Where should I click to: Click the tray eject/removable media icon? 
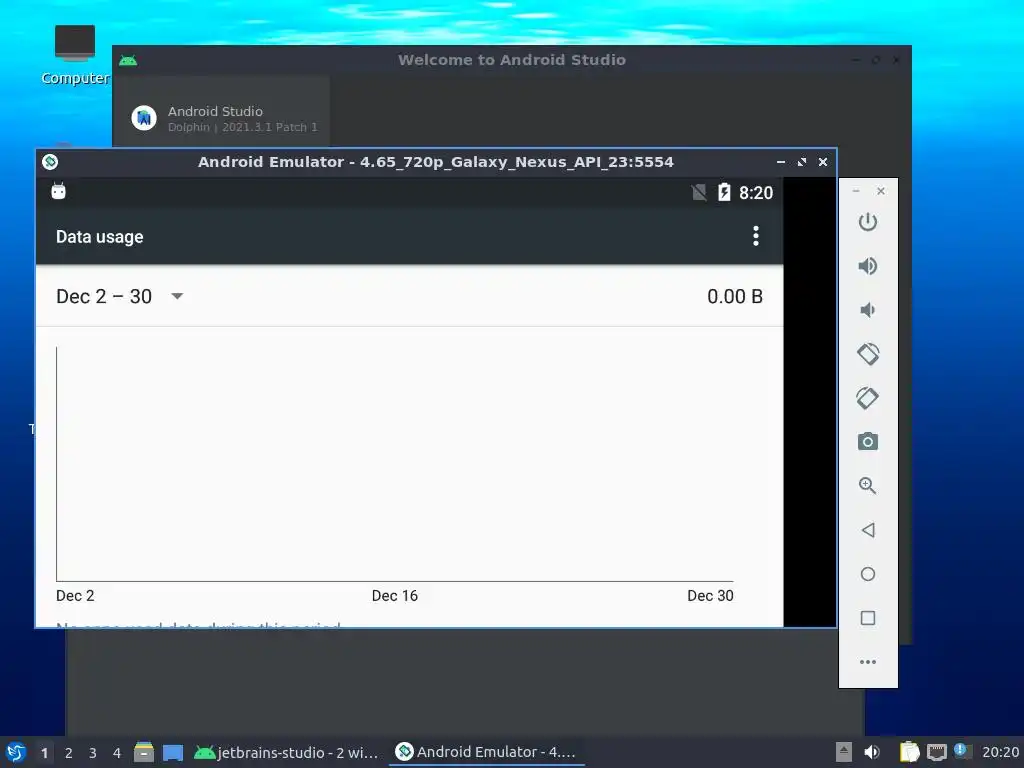coord(844,752)
